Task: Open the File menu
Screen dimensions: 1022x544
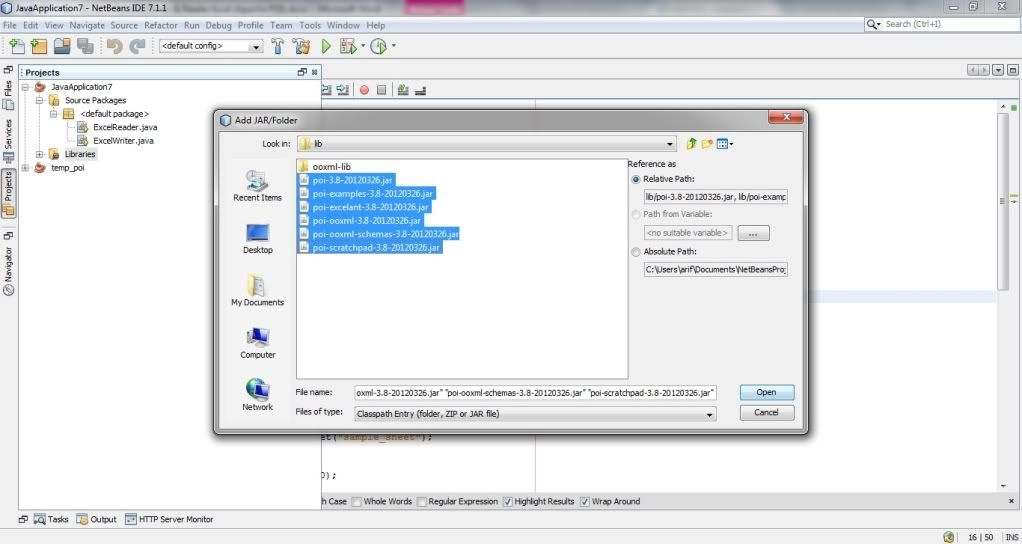Action: click(x=10, y=25)
